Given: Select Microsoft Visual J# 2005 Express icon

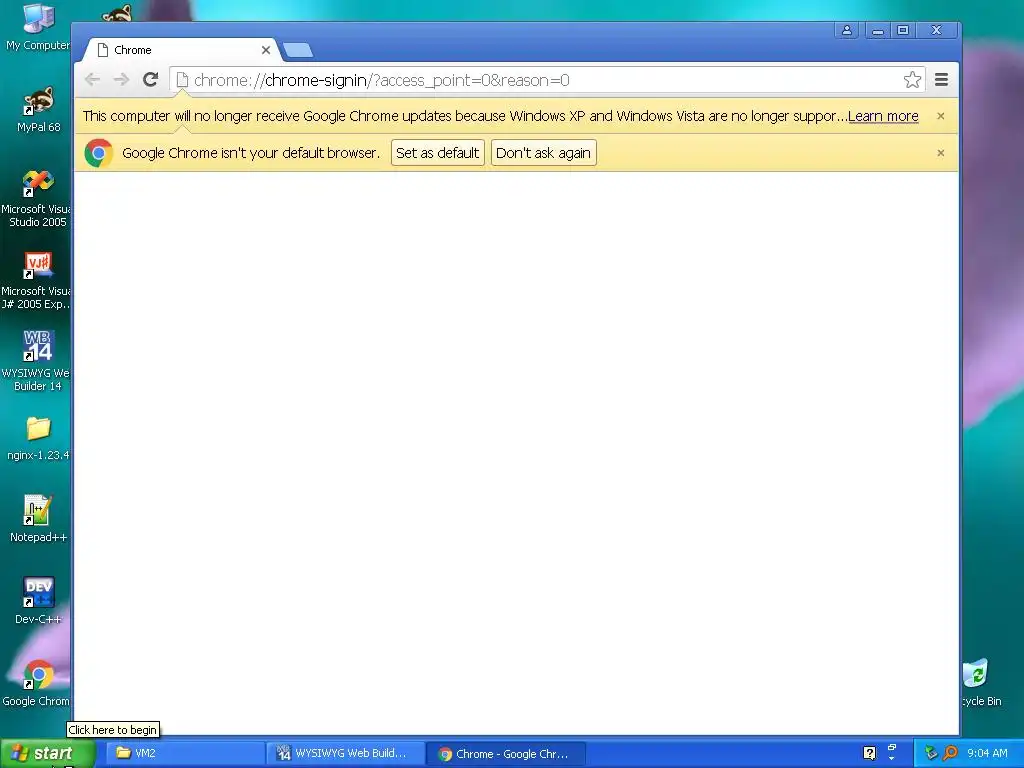Looking at the screenshot, I should click(37, 281).
